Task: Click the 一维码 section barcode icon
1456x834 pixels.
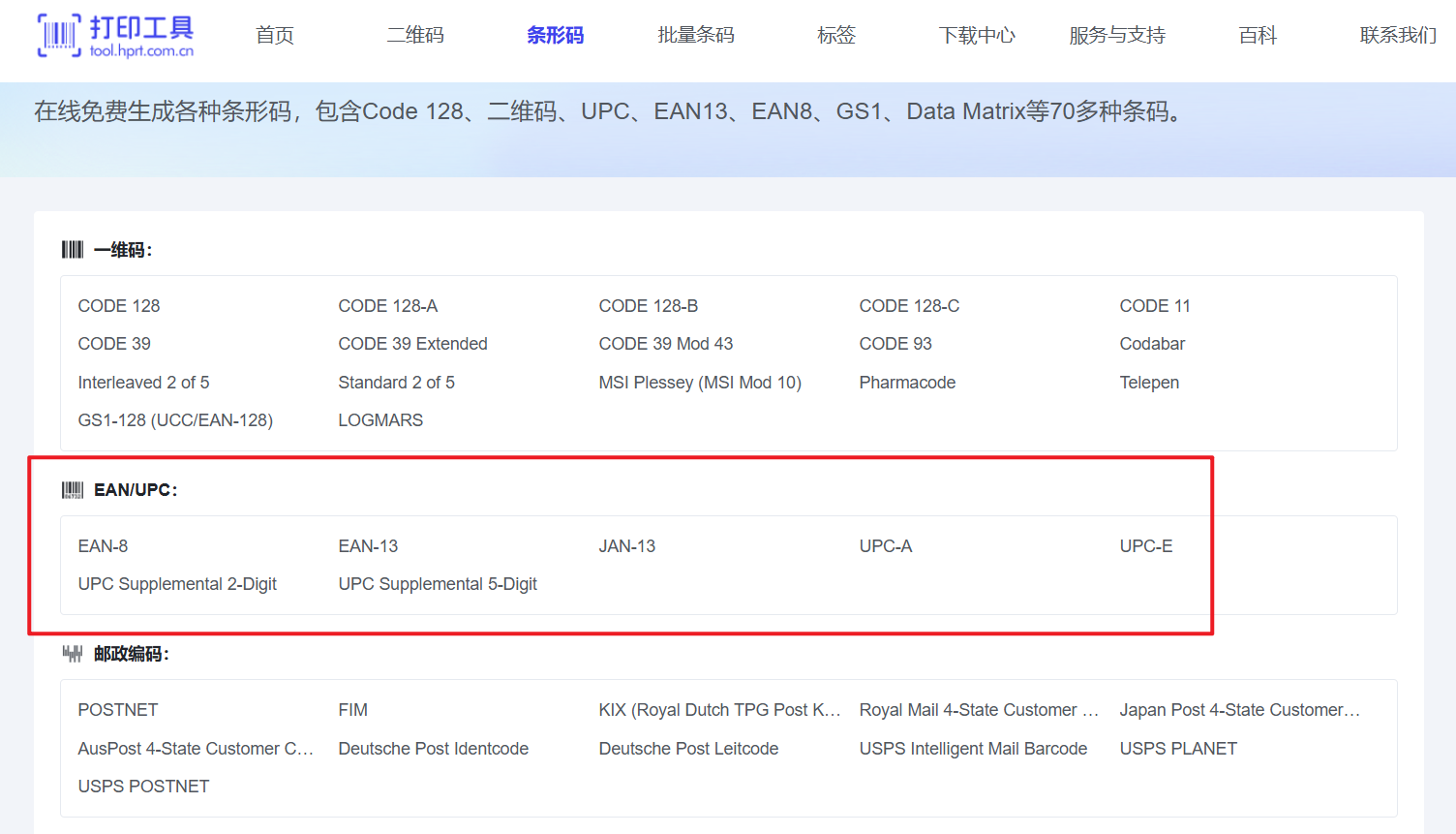Action: click(73, 250)
